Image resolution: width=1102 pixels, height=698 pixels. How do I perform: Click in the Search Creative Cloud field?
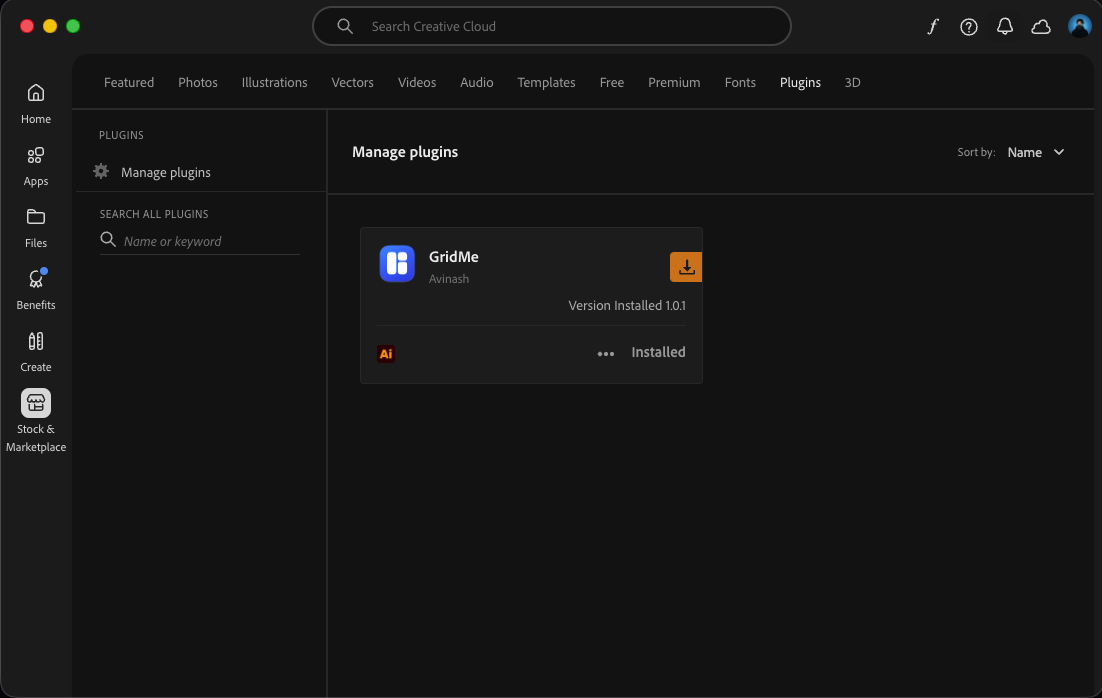tap(552, 26)
